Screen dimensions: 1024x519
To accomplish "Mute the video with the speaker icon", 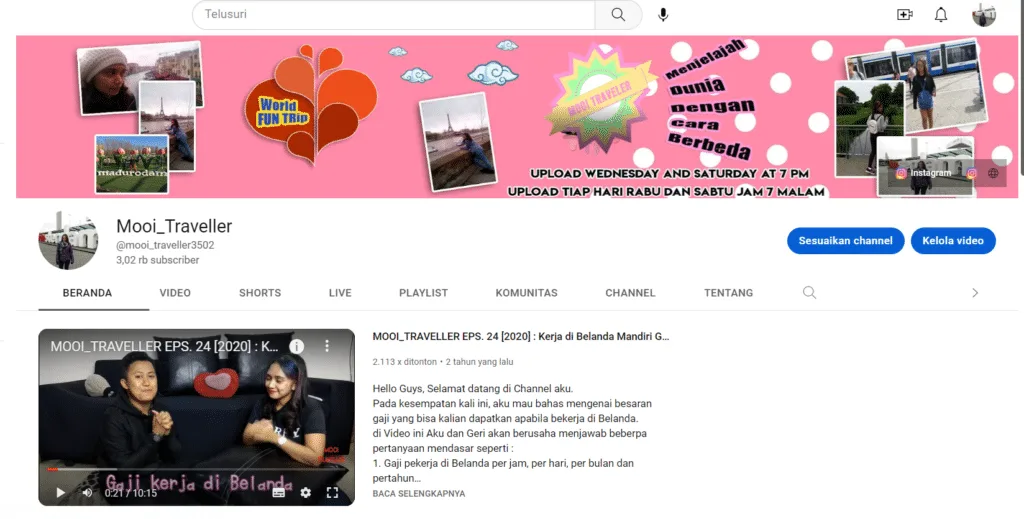I will [x=87, y=492].
